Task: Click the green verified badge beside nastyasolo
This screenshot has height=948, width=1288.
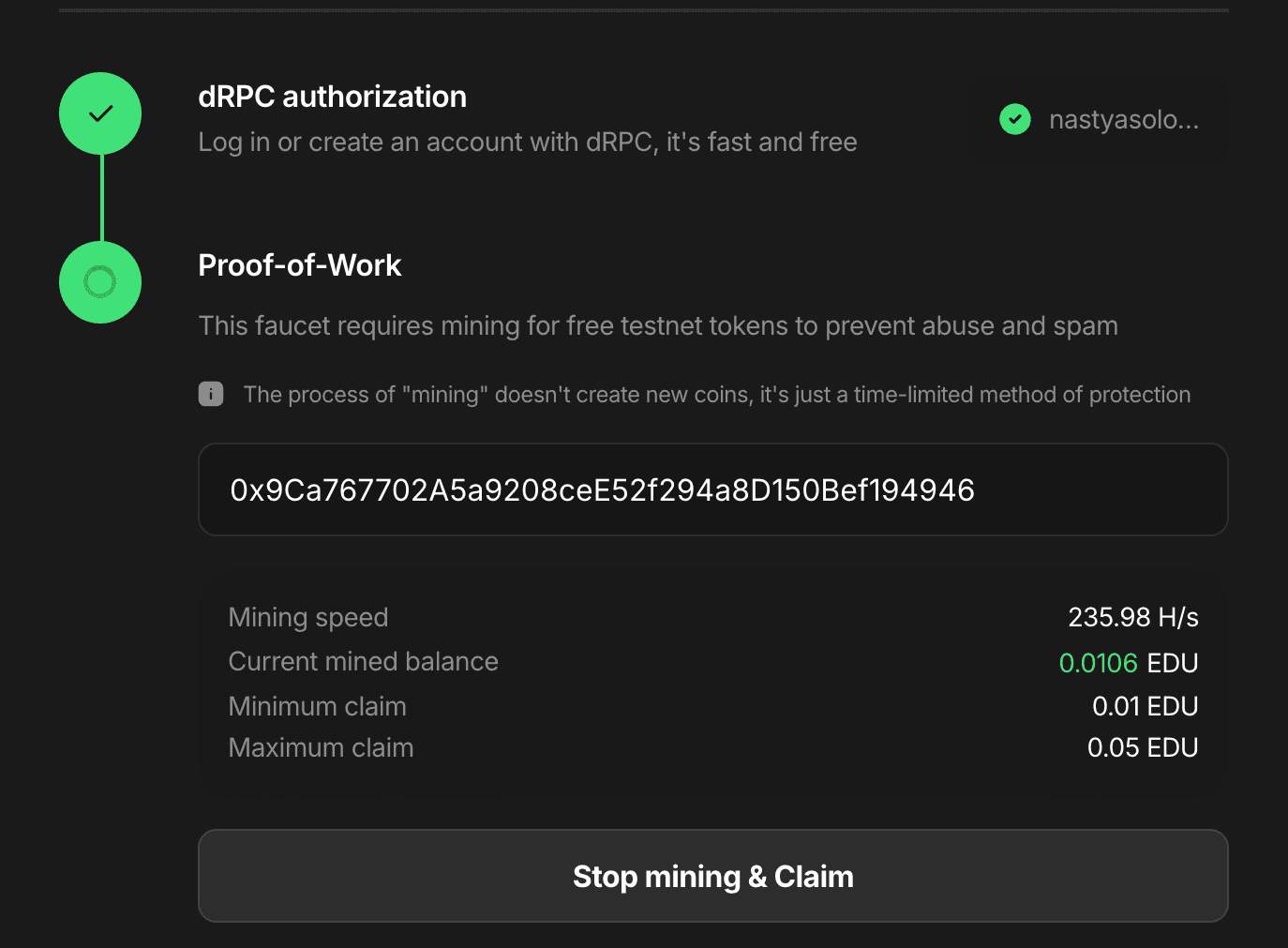Action: pyautogui.click(x=1015, y=119)
